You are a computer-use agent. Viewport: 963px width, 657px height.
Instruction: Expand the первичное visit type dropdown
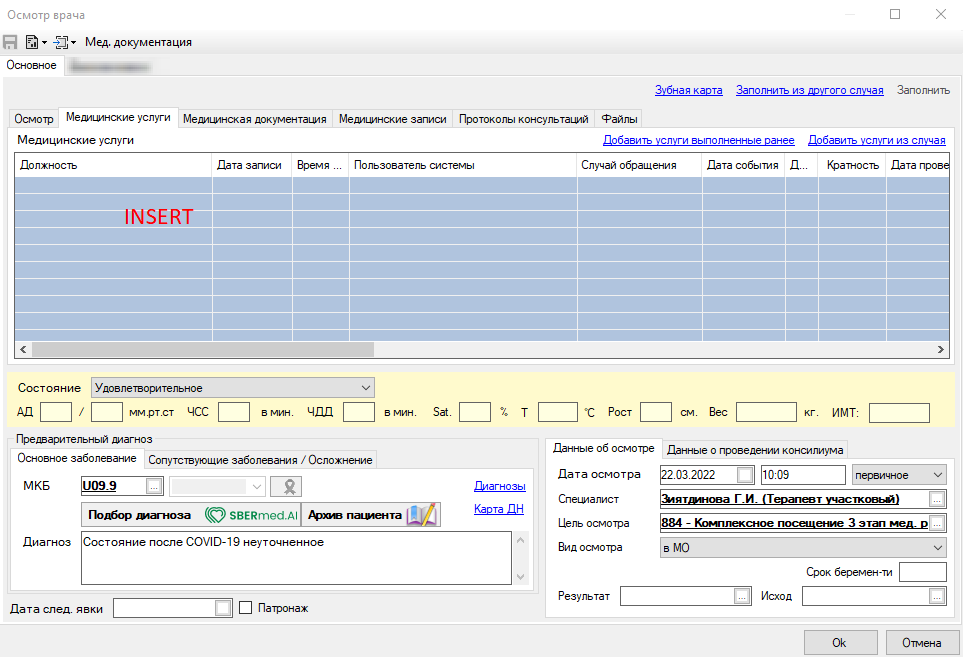click(938, 475)
